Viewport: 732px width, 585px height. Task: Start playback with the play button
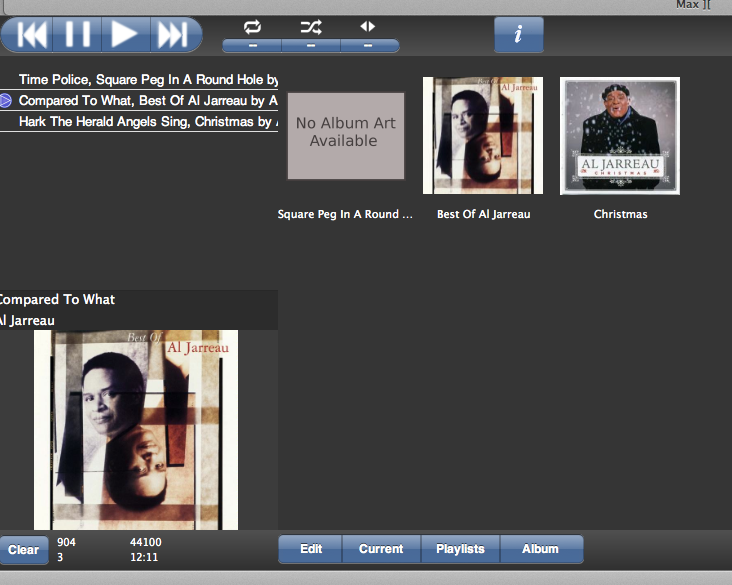[x=126, y=35]
